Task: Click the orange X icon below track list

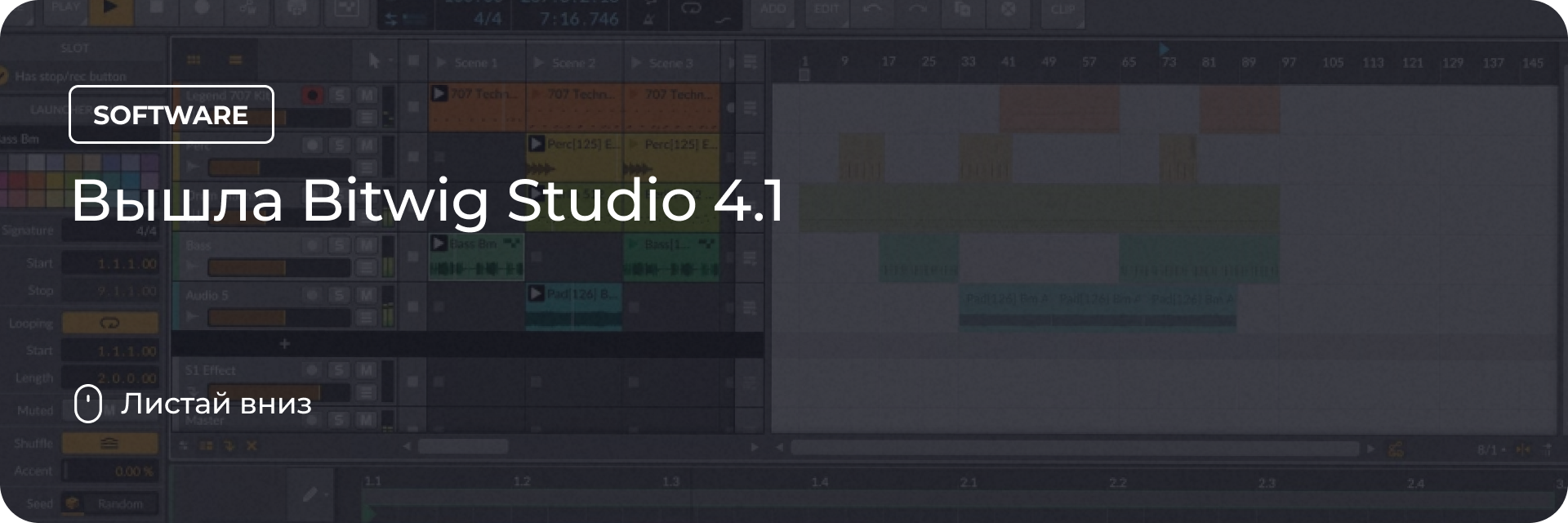Action: (252, 446)
